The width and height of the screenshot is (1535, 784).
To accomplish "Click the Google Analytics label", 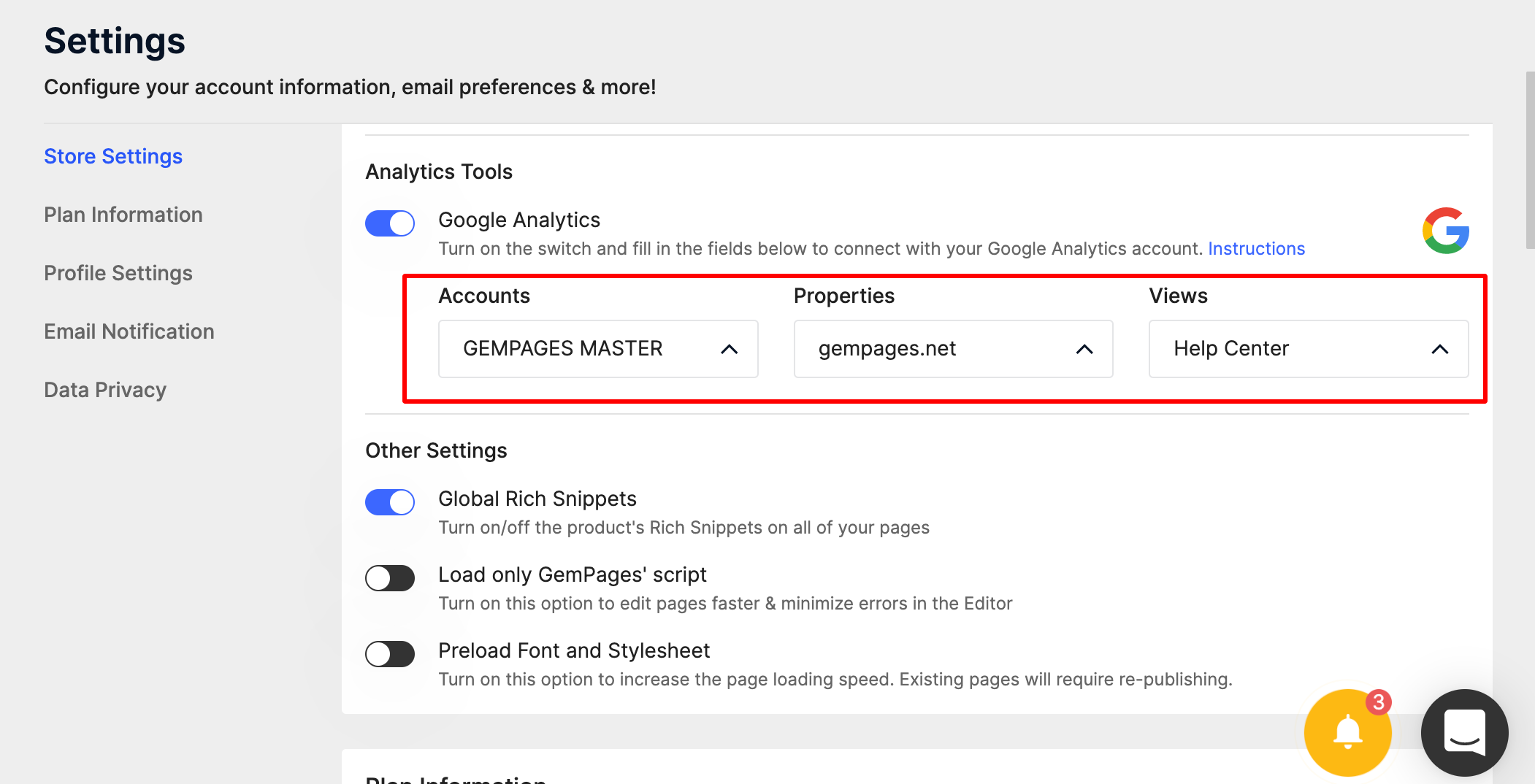I will (519, 220).
